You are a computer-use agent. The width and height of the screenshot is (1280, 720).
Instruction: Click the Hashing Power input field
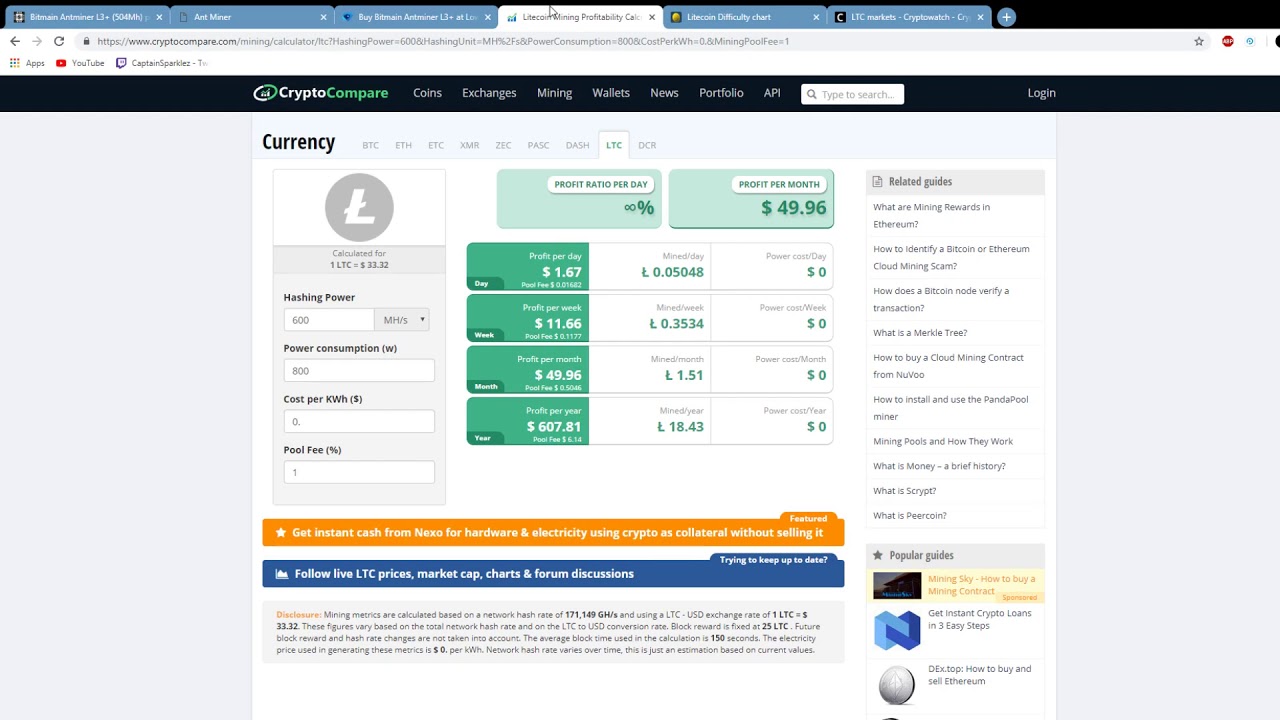[329, 320]
